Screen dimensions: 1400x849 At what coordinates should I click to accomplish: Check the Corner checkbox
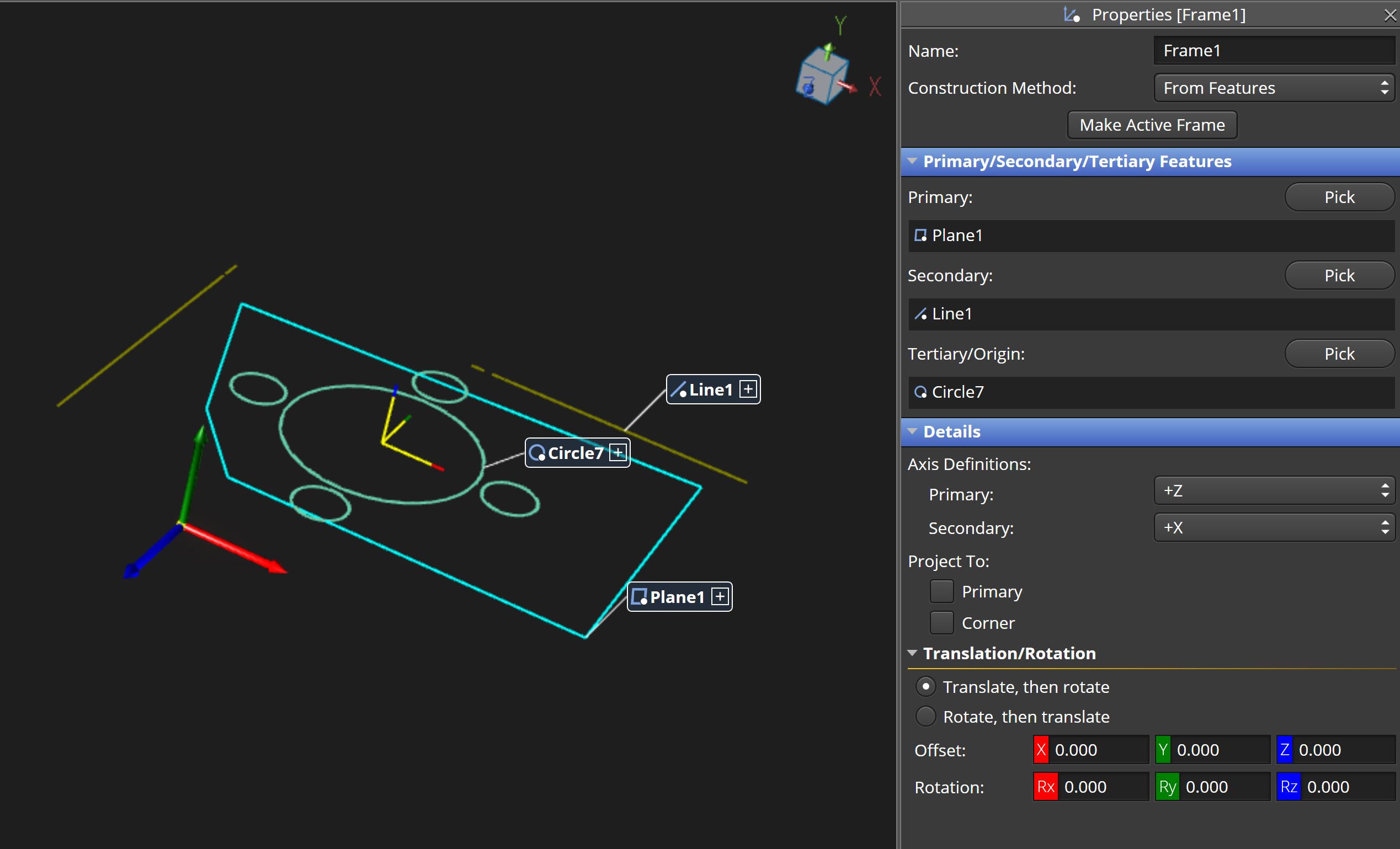[x=941, y=622]
